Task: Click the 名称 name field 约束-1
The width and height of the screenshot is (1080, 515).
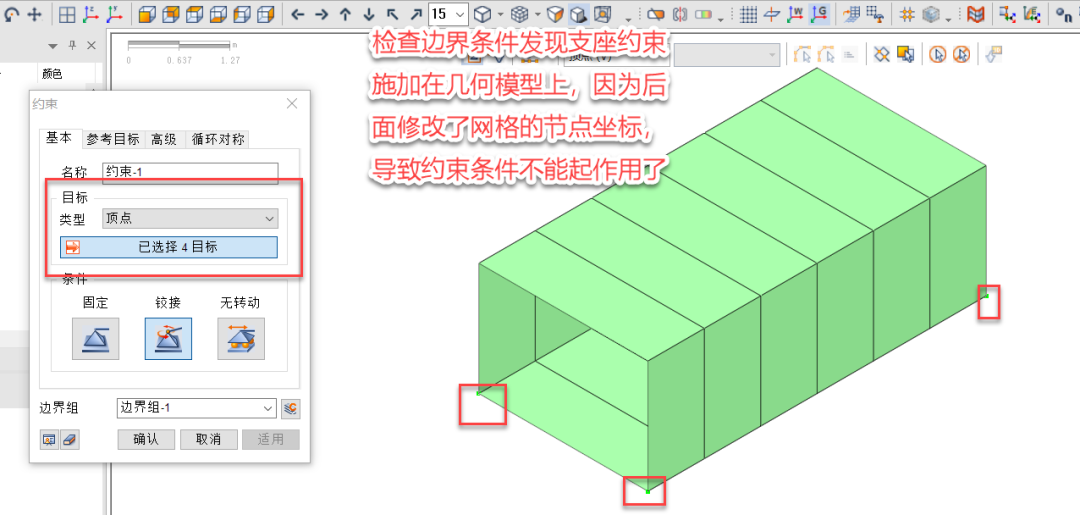Action: (183, 173)
